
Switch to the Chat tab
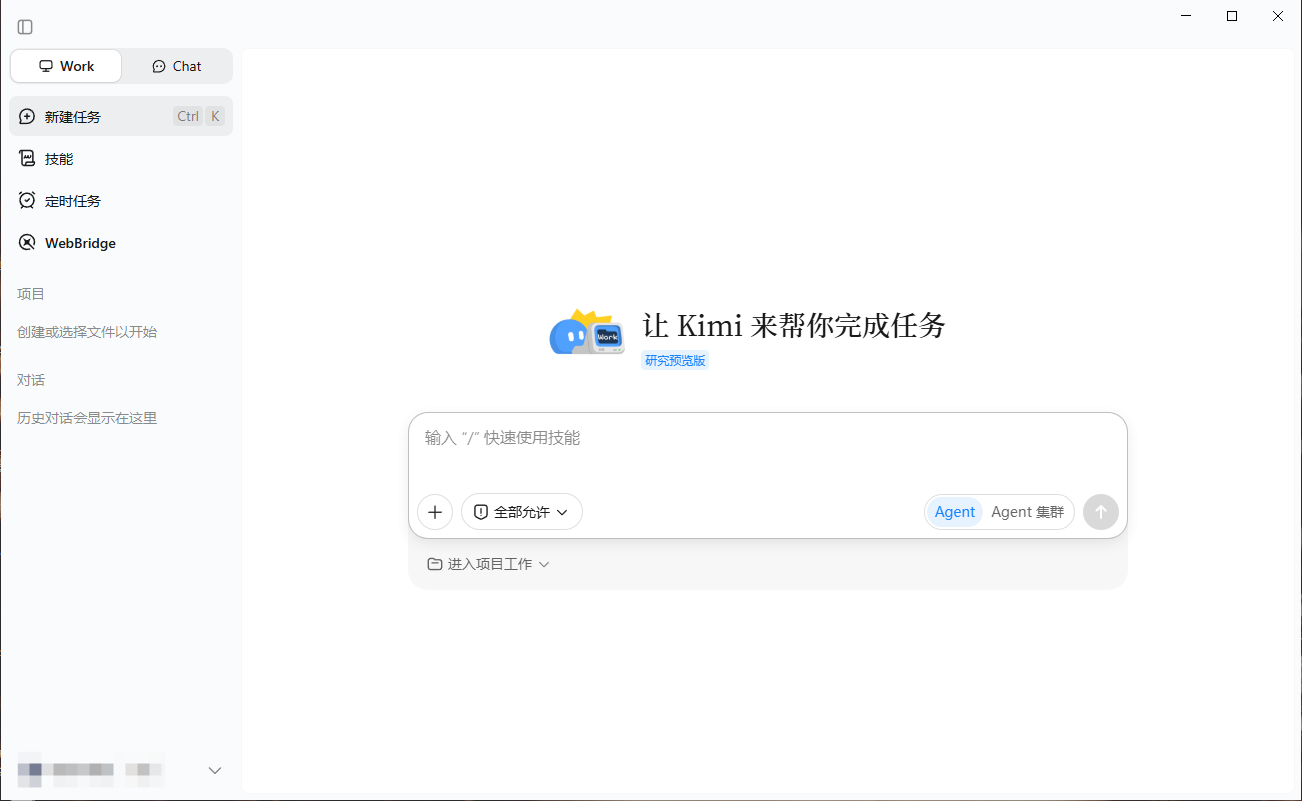pyautogui.click(x=177, y=66)
